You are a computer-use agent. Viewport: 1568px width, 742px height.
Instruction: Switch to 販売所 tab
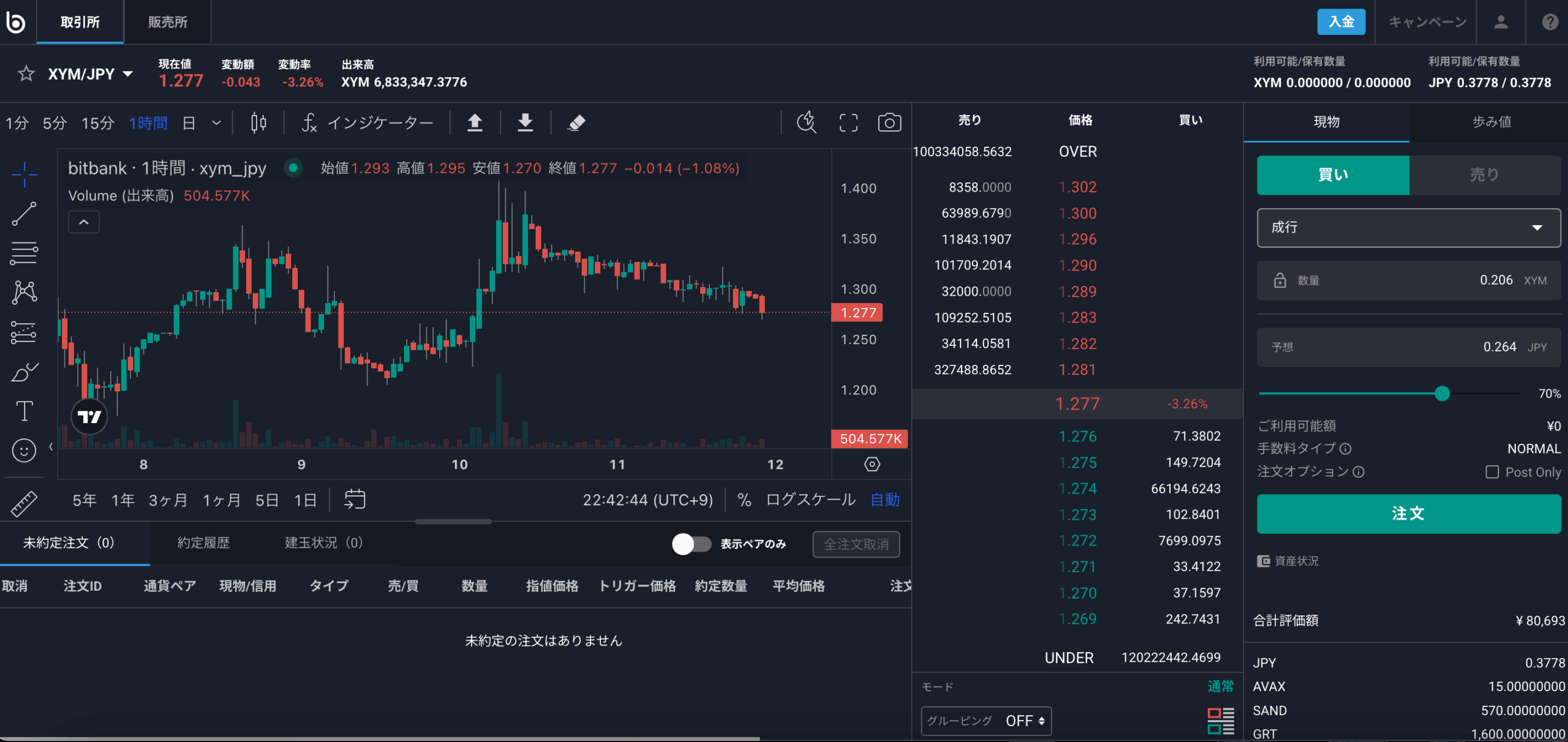tap(168, 22)
